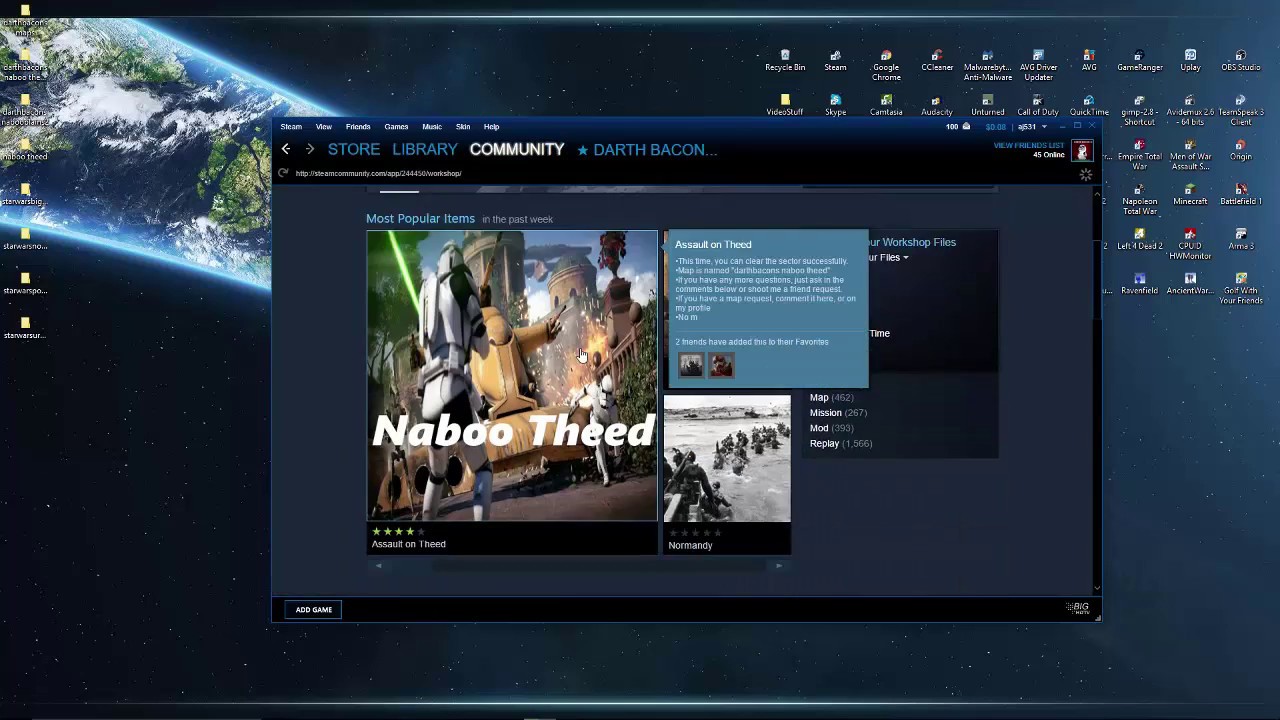Open Google Chrome desktop shortcut
The image size is (1280, 720).
click(886, 66)
